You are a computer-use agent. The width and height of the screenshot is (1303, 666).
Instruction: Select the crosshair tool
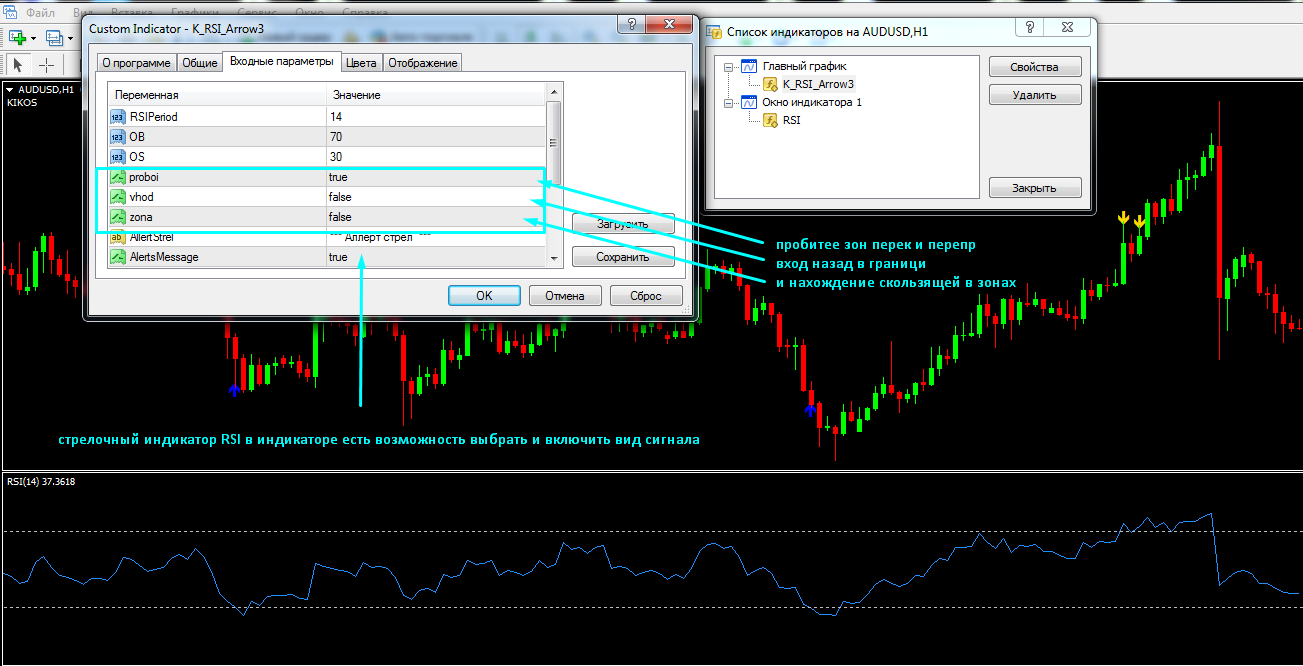[47, 65]
